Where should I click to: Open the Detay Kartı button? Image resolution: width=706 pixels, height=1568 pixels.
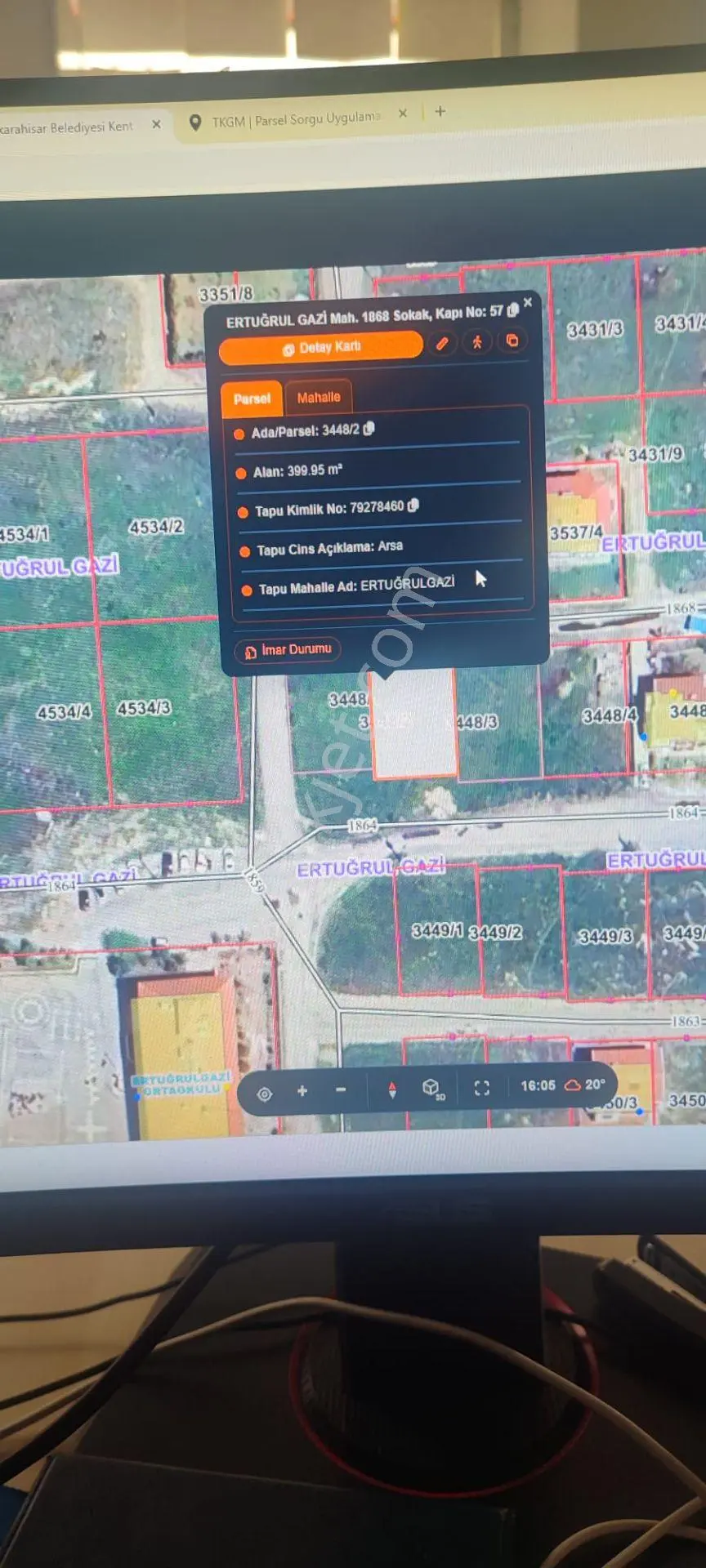[x=321, y=347]
